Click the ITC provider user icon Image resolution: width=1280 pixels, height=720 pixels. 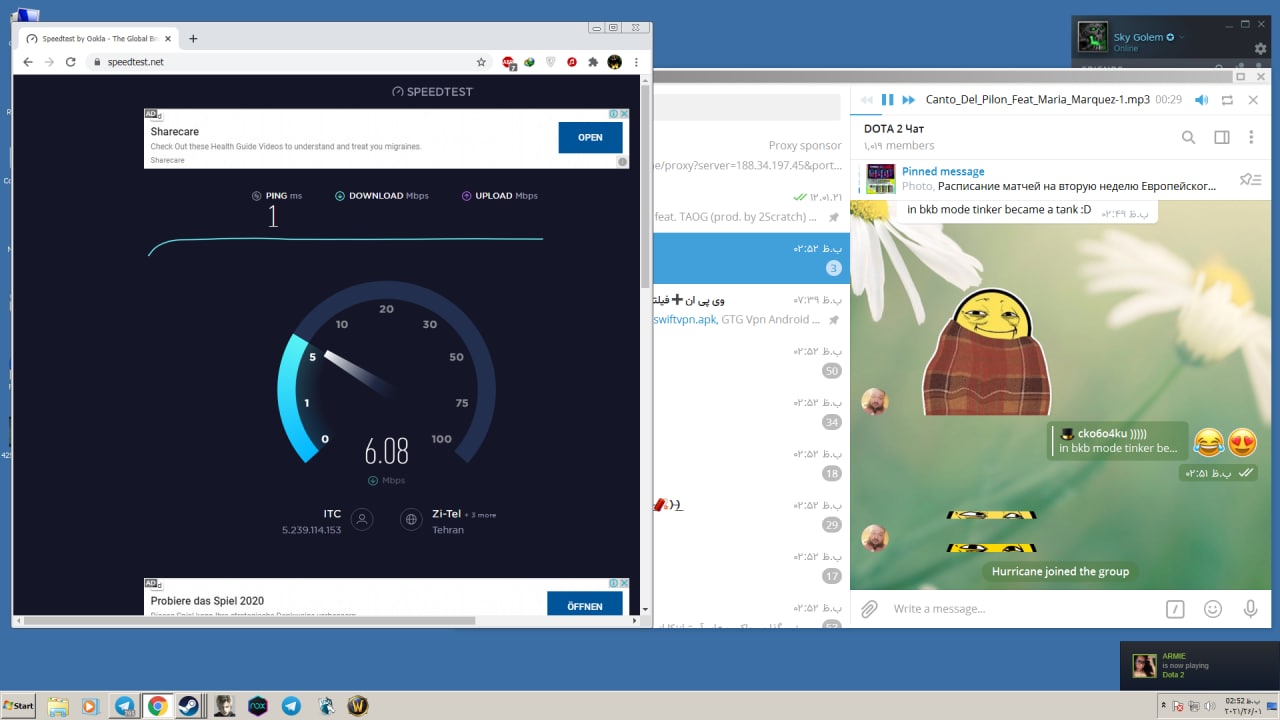pyautogui.click(x=362, y=519)
